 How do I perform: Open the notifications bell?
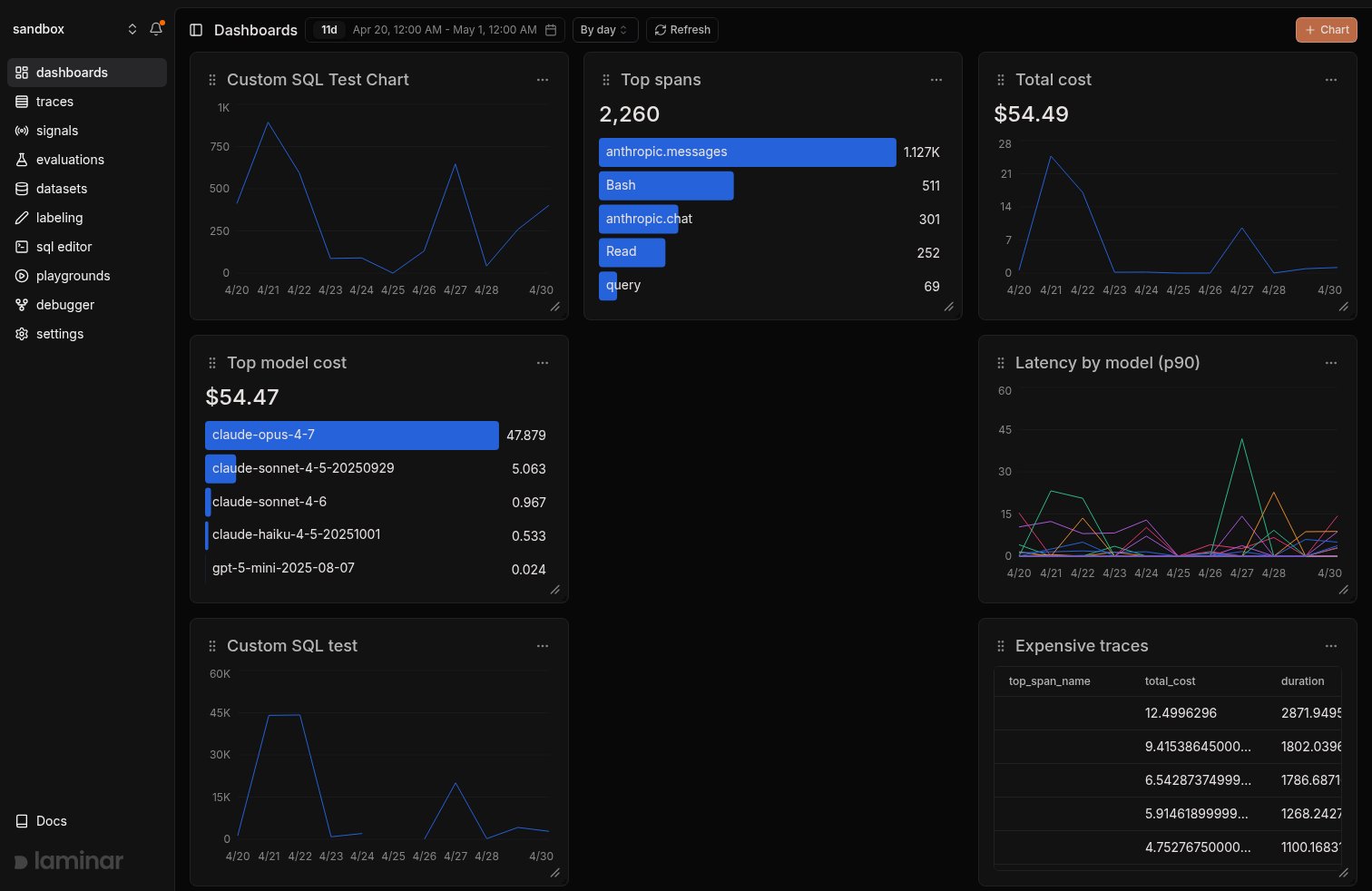pyautogui.click(x=156, y=29)
